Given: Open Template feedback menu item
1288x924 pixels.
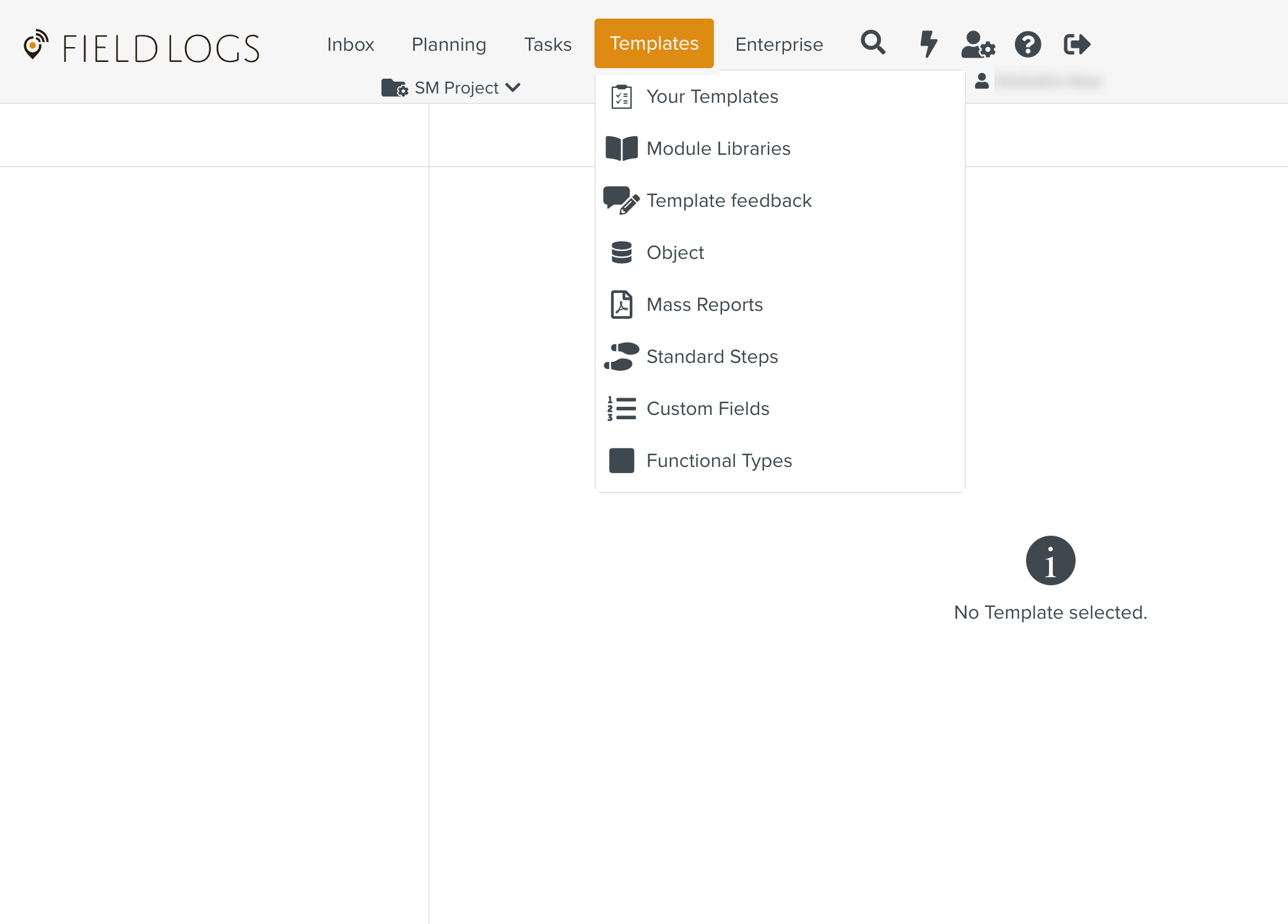Looking at the screenshot, I should coord(729,201).
